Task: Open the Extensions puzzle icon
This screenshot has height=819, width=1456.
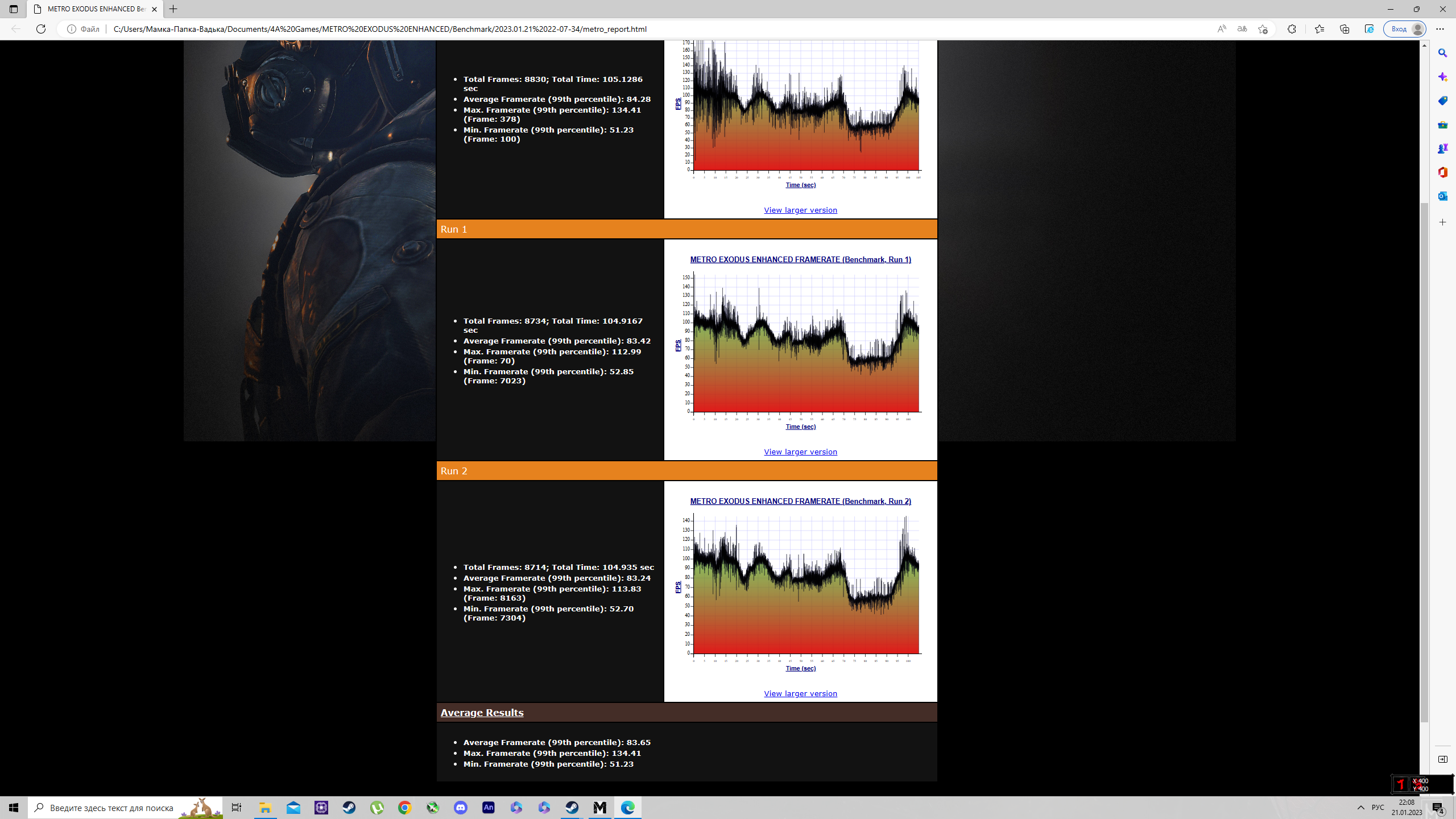Action: tap(1292, 29)
